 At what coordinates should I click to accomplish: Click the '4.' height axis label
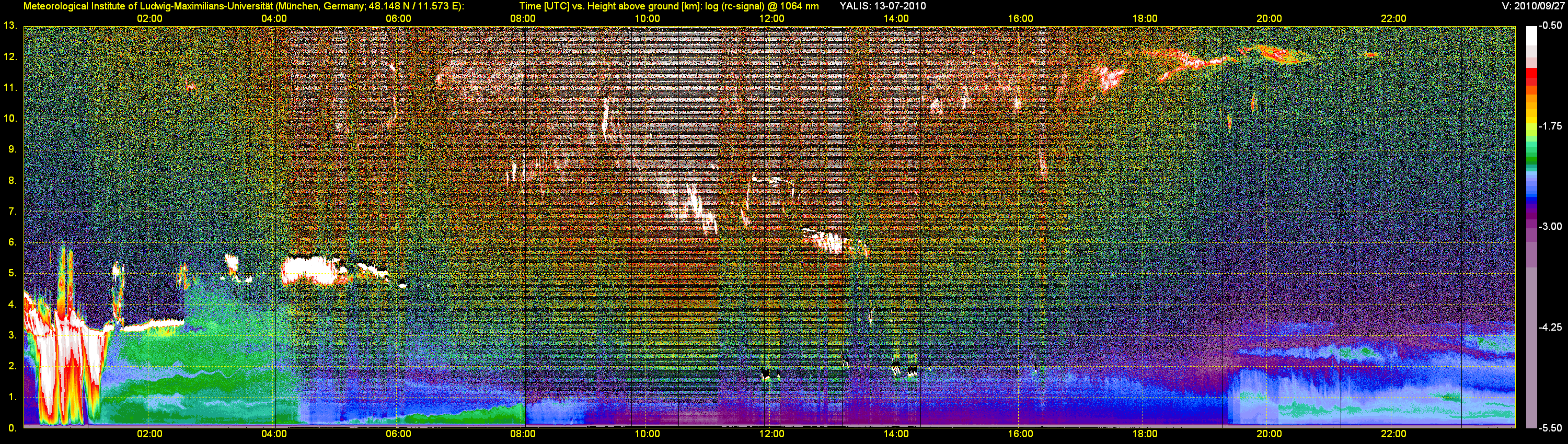[x=12, y=304]
